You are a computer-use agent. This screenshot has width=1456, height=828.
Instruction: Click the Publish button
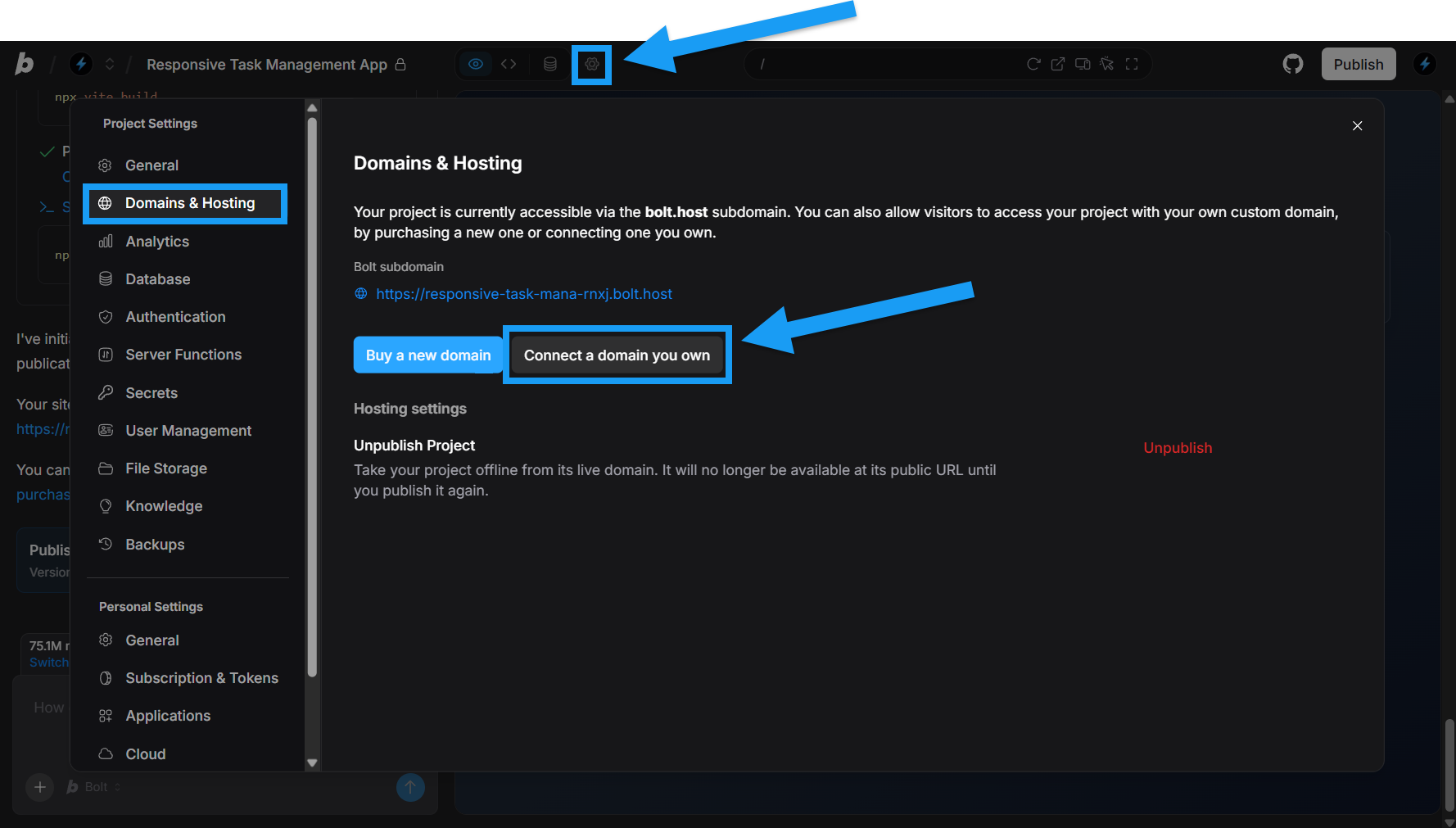[1359, 64]
